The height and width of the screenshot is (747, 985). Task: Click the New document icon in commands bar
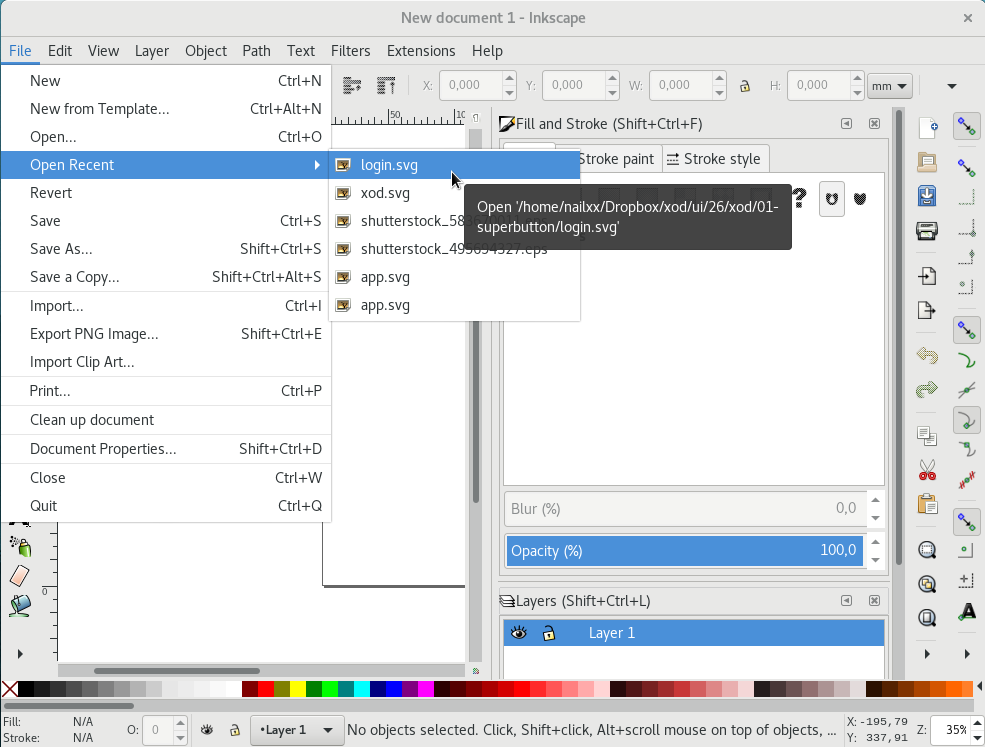point(928,128)
